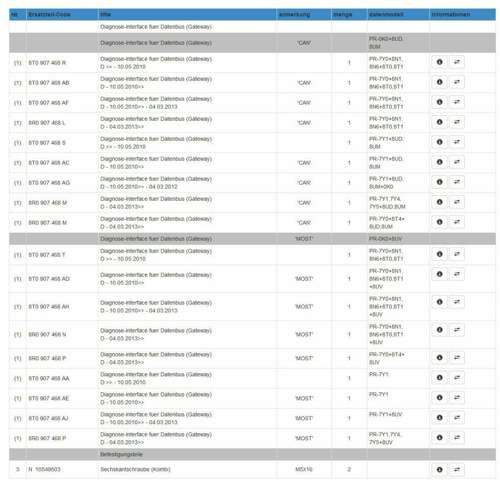
Task: Show info for part 8T0 907 468 AA
Action: (439, 378)
